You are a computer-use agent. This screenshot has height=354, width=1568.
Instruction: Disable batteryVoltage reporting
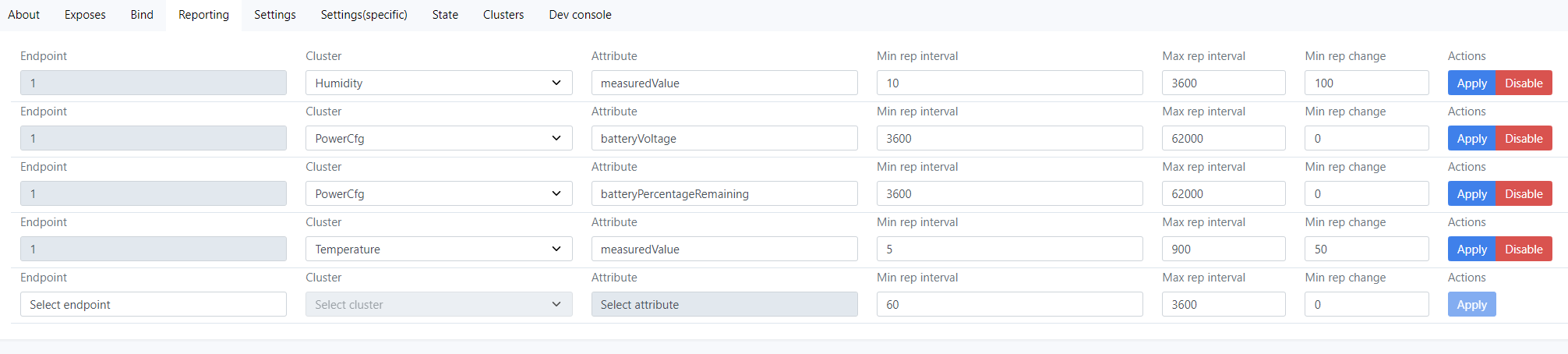(x=1524, y=138)
